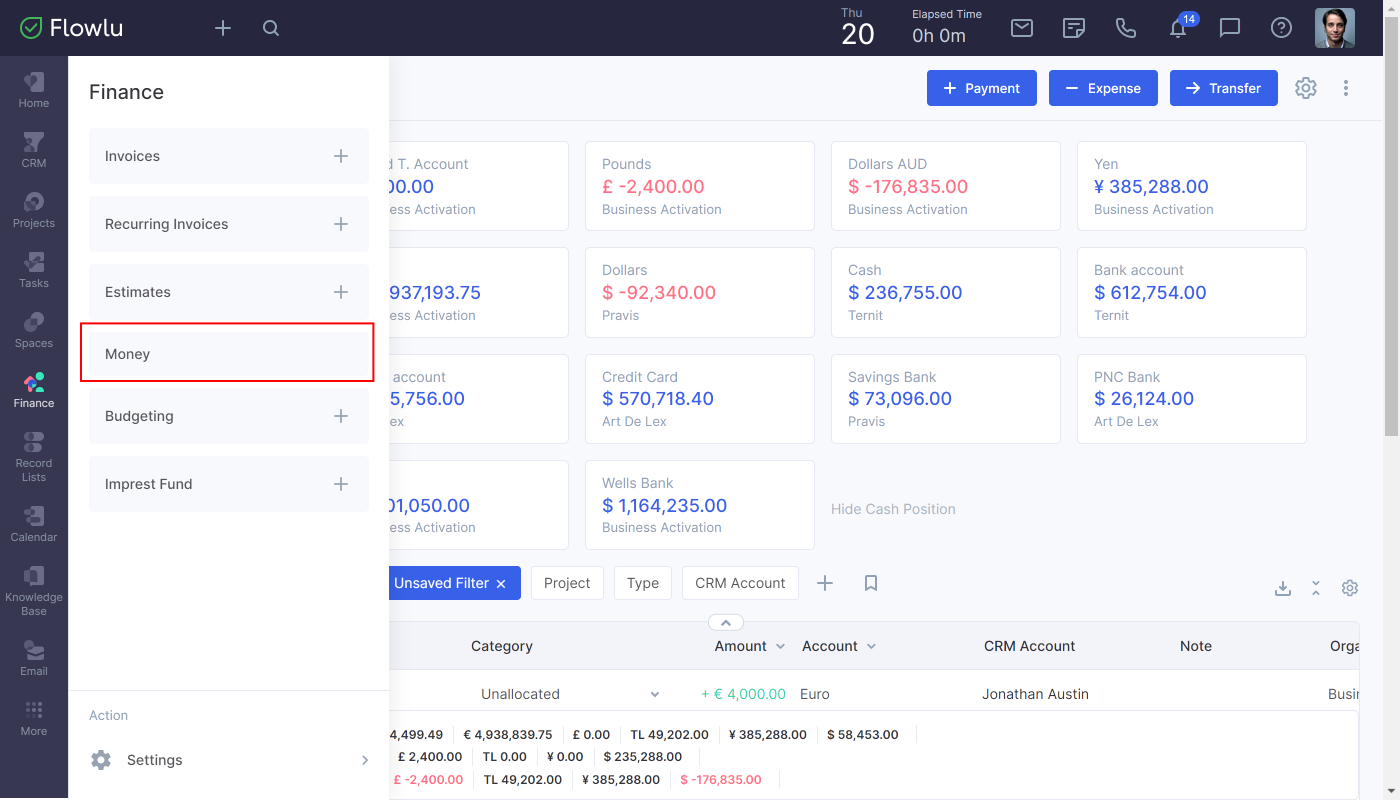The height and width of the screenshot is (800, 1400).
Task: Open the mail envelope icon in header
Action: pos(1022,28)
